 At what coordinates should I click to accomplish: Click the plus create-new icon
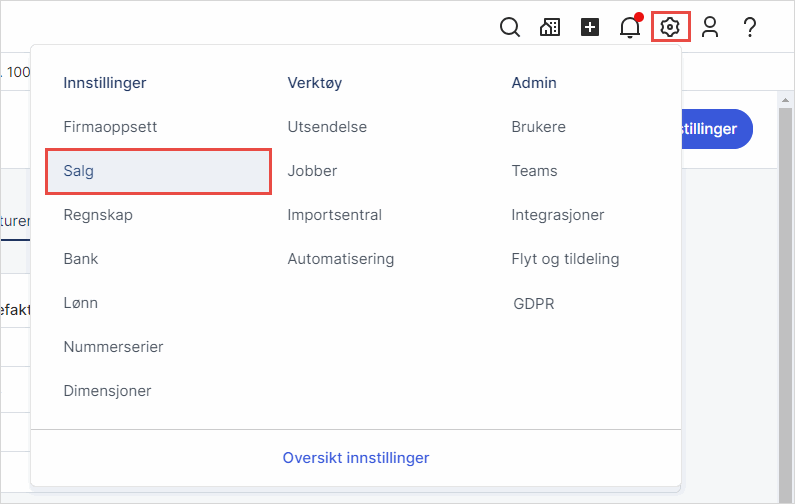[590, 28]
